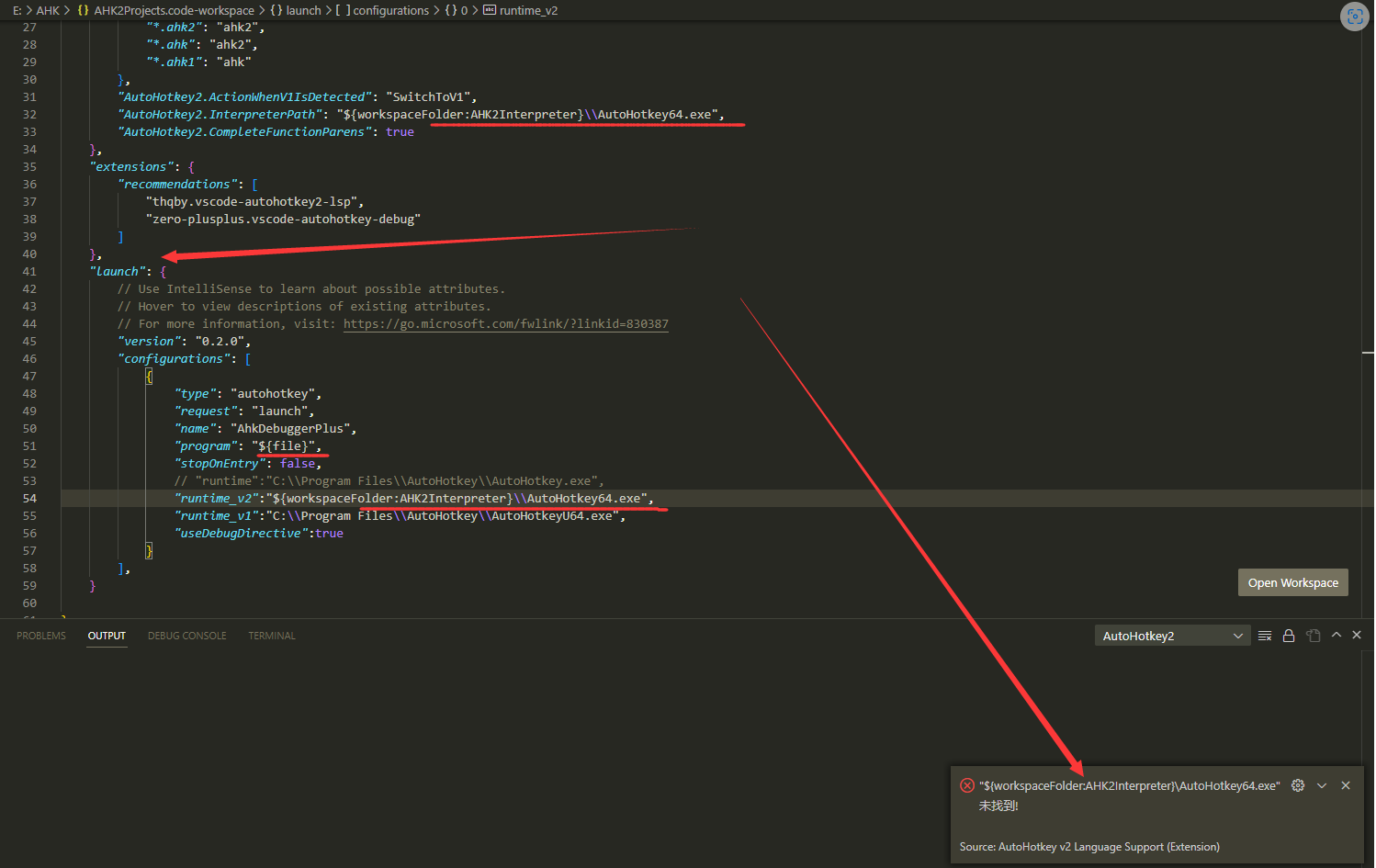Dismiss the AutoHotkey64.exe error notification

click(x=1346, y=785)
